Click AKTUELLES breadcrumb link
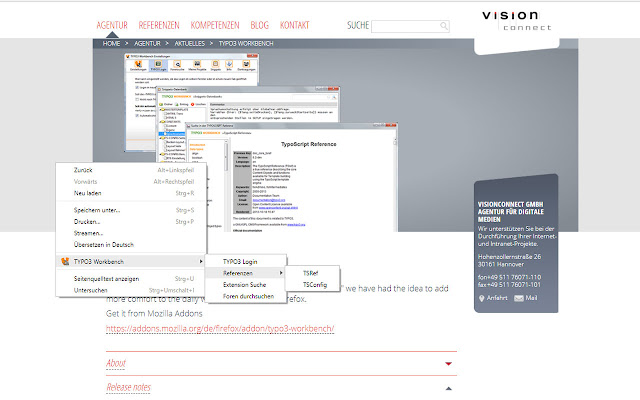The height and width of the screenshot is (400, 640). coord(189,43)
